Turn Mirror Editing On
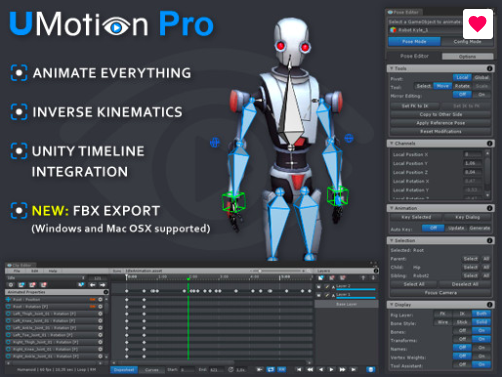502x377 pixels. [481, 95]
